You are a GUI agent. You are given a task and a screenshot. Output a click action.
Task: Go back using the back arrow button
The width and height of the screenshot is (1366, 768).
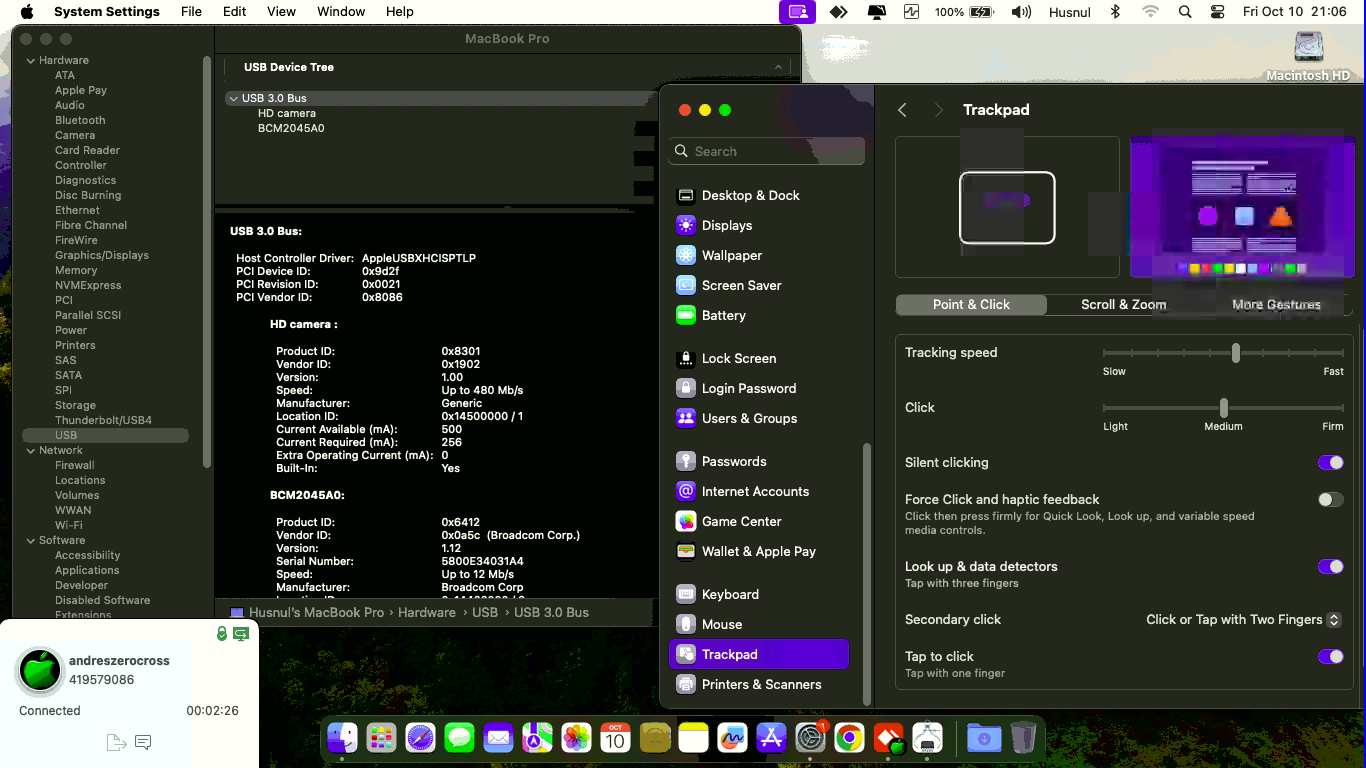click(x=902, y=111)
